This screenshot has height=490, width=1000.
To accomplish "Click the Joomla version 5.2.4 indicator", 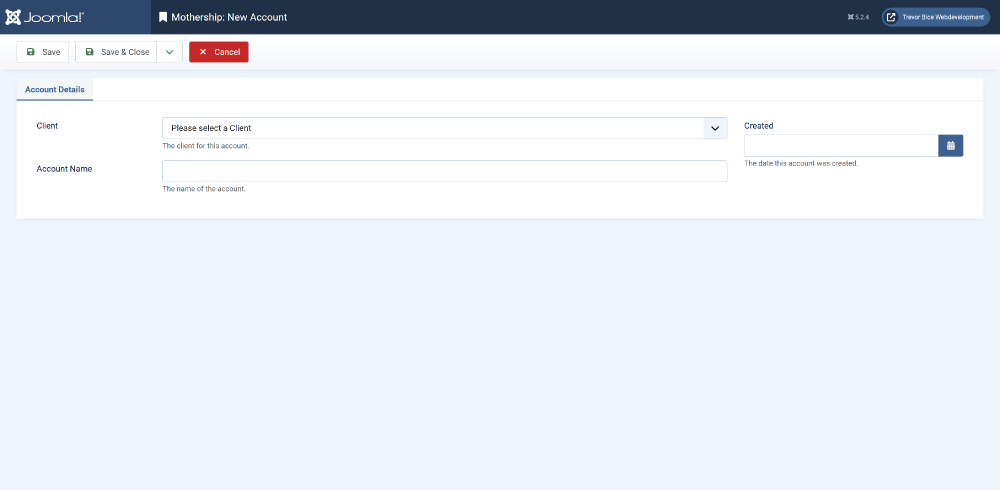I will (x=860, y=17).
